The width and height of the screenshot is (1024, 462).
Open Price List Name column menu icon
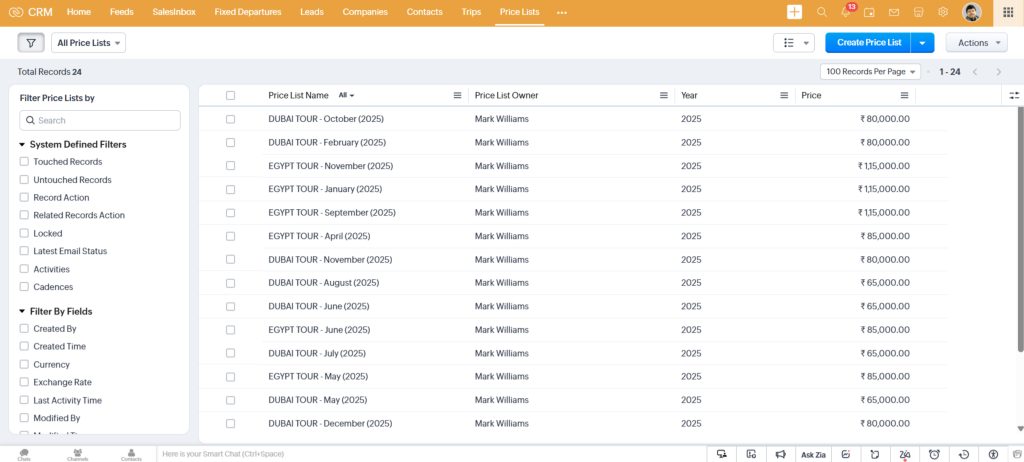pyautogui.click(x=457, y=95)
